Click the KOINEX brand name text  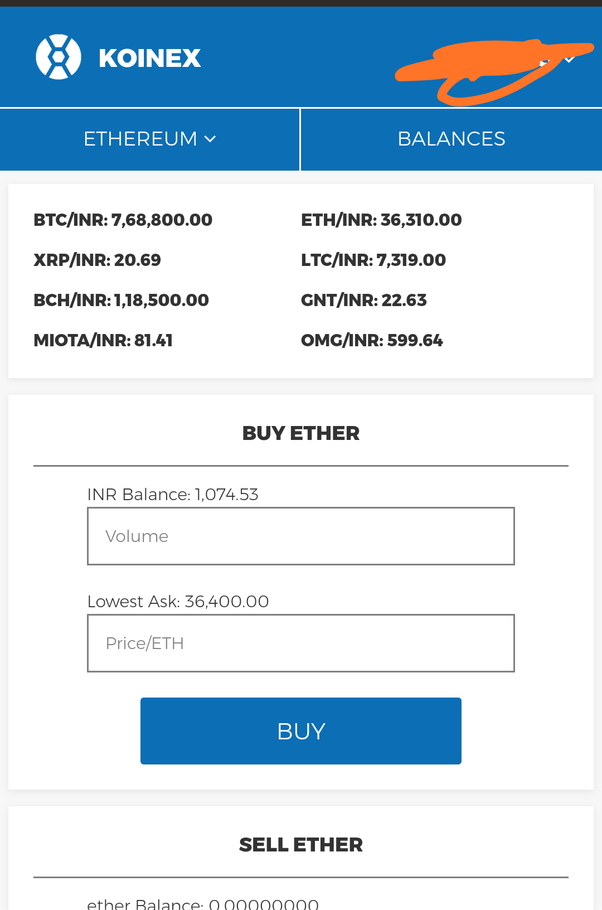coord(150,58)
